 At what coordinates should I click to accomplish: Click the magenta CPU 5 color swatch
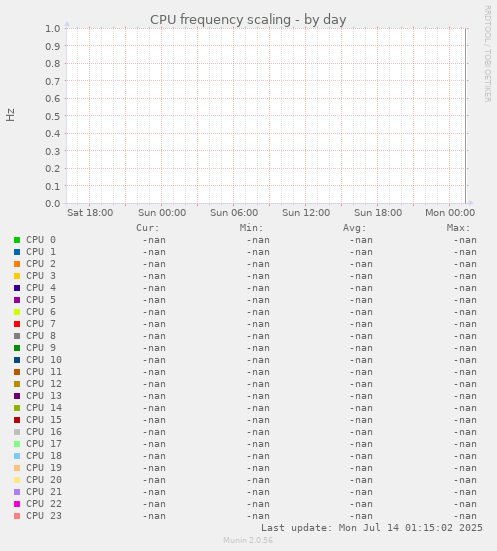(x=17, y=300)
